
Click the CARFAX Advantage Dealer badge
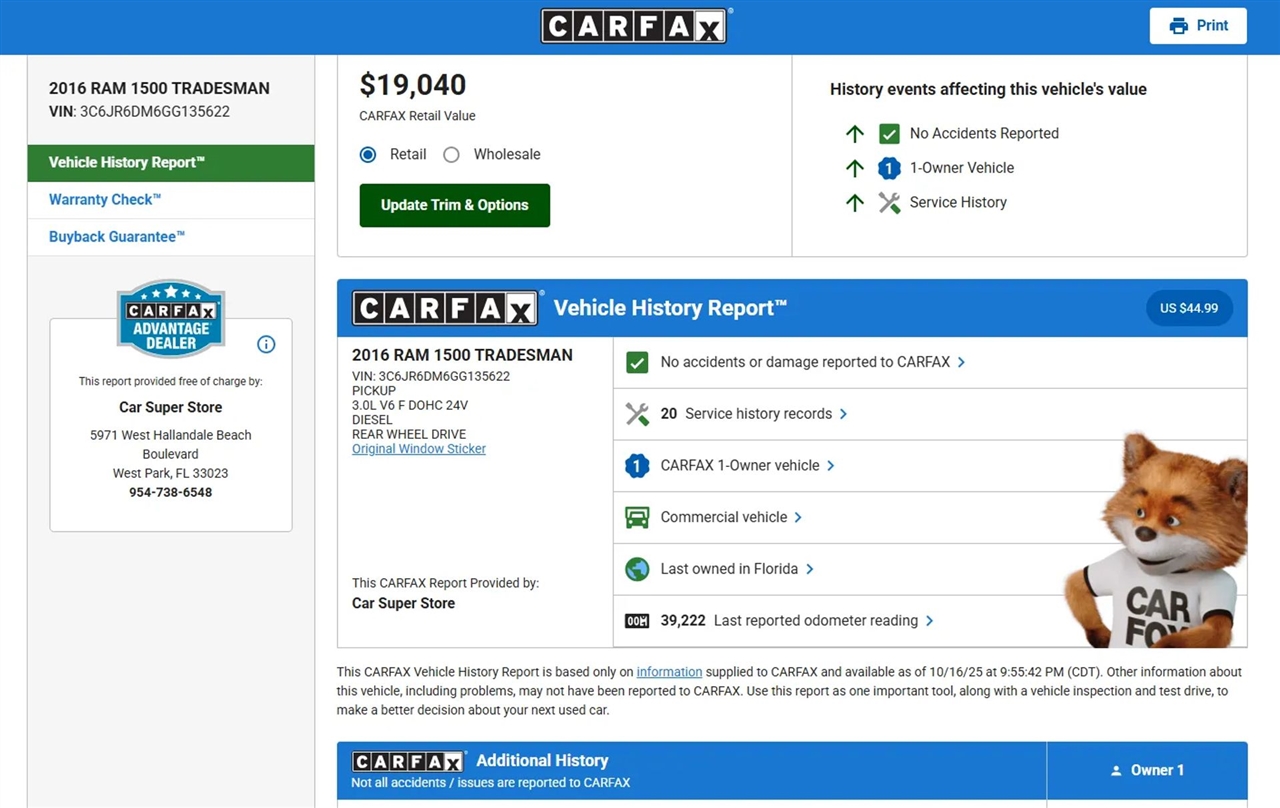point(171,319)
